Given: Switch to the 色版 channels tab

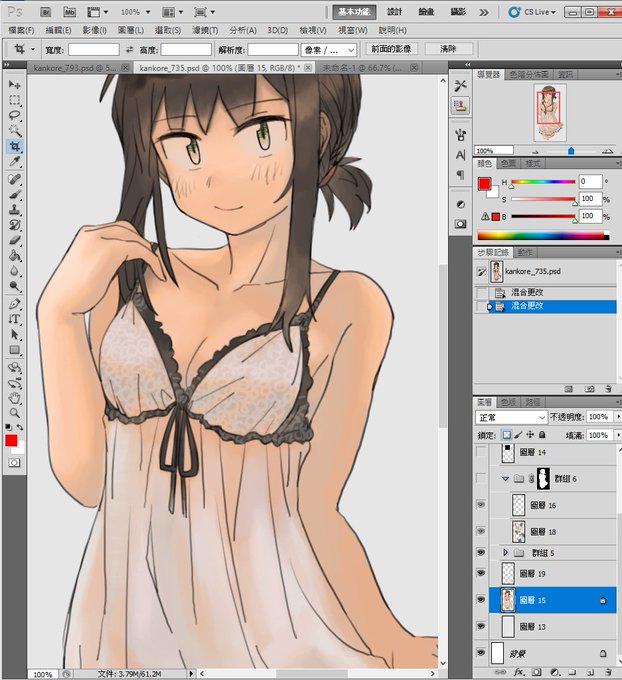Looking at the screenshot, I should click(x=508, y=402).
